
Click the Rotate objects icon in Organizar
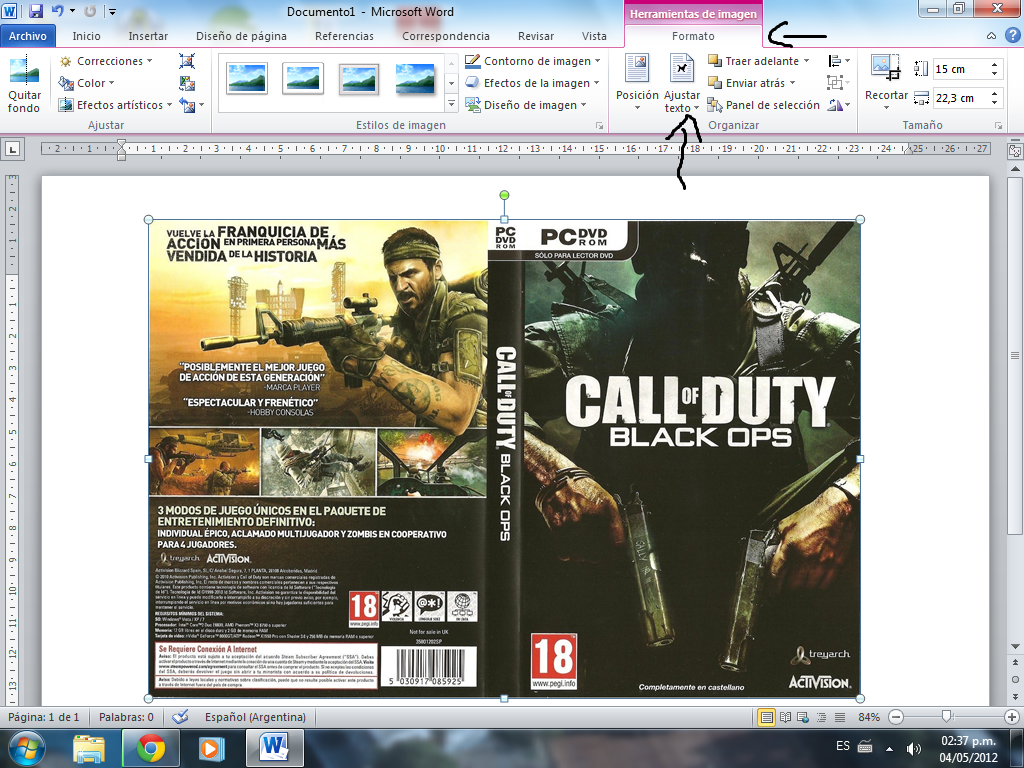click(x=839, y=105)
